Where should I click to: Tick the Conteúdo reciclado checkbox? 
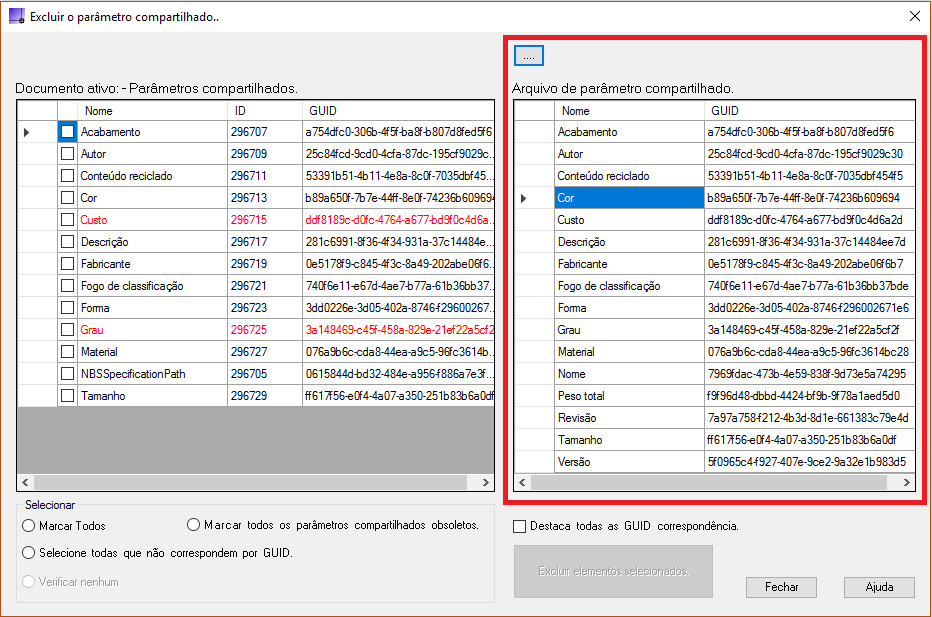click(67, 175)
